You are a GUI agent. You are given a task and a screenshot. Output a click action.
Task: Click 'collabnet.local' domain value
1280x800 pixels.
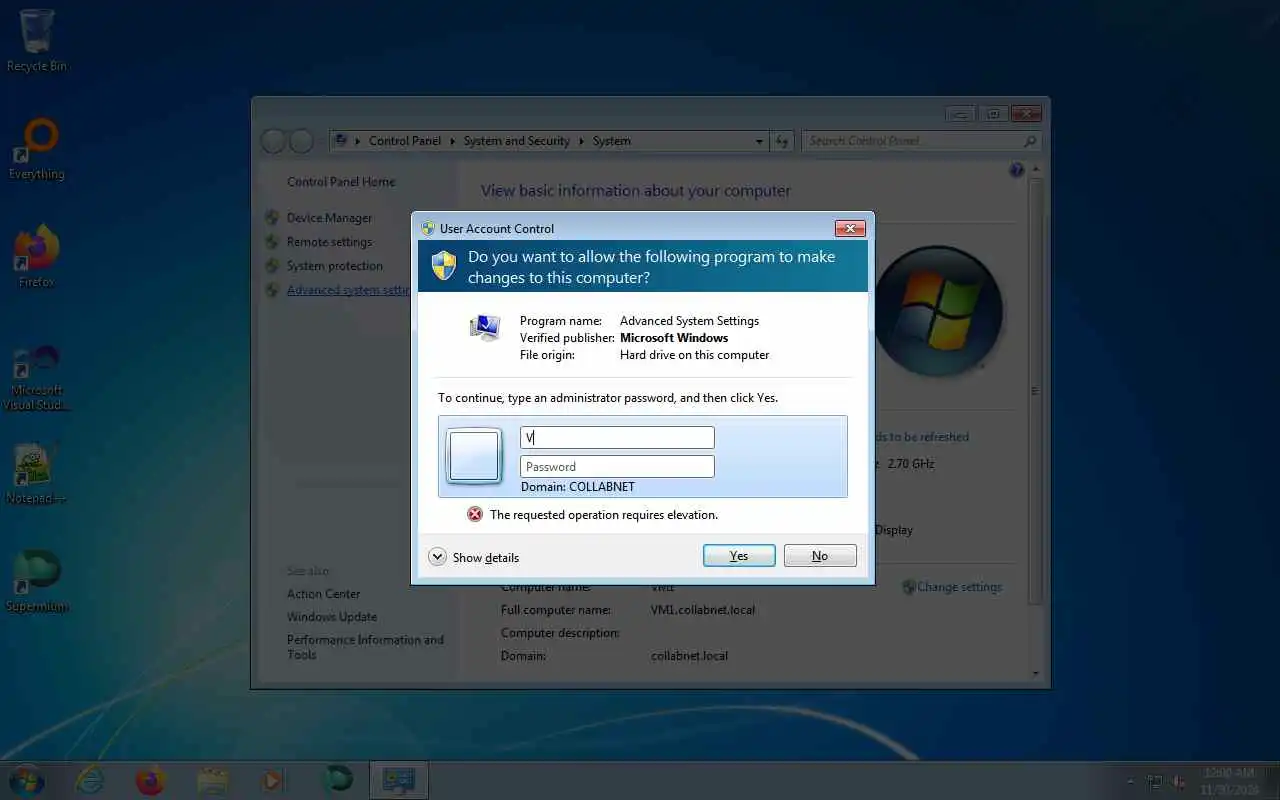pos(689,656)
